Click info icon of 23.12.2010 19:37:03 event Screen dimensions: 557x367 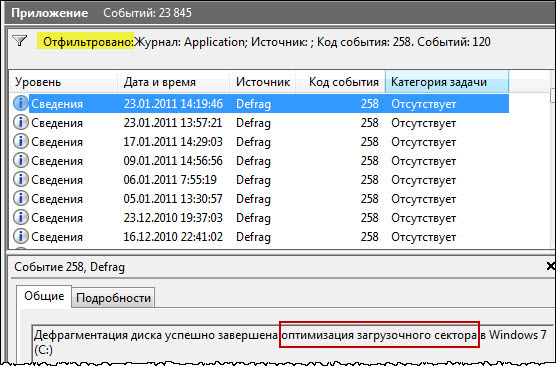[21, 217]
